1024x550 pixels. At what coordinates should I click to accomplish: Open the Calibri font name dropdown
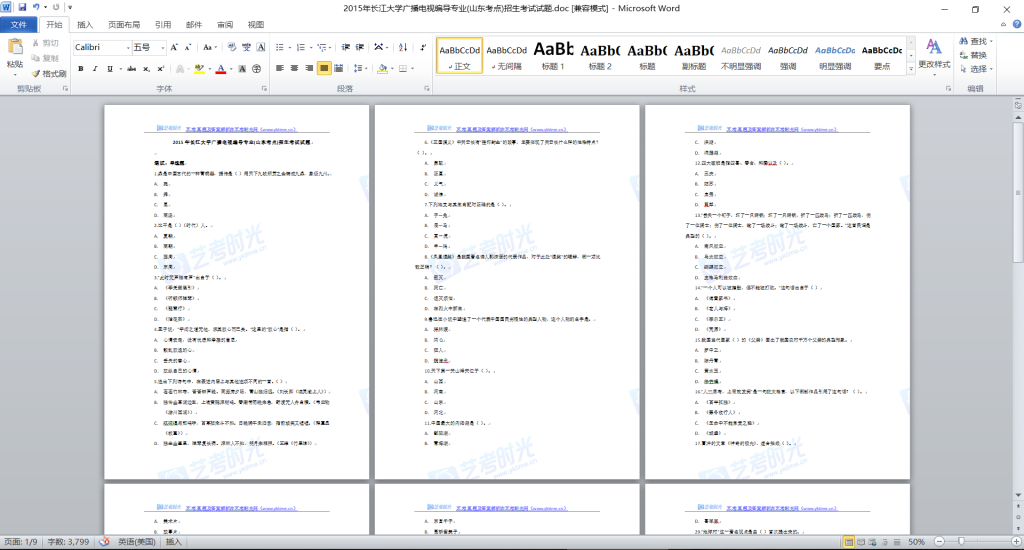pos(126,47)
